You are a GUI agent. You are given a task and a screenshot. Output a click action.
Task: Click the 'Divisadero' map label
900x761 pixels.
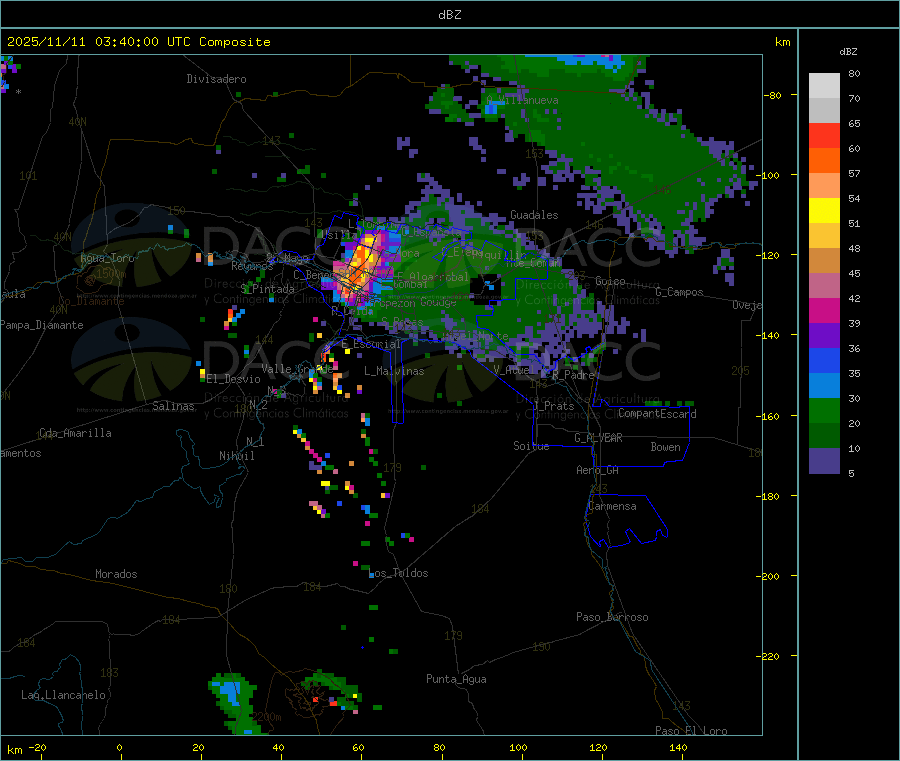[216, 79]
